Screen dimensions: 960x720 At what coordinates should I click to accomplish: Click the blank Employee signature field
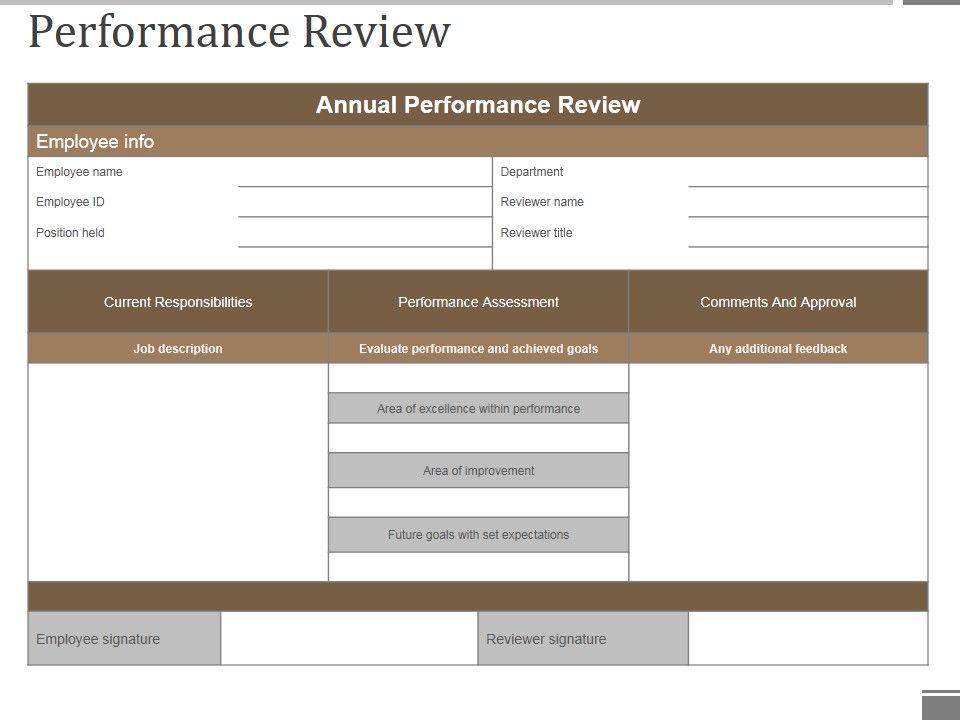pyautogui.click(x=349, y=639)
